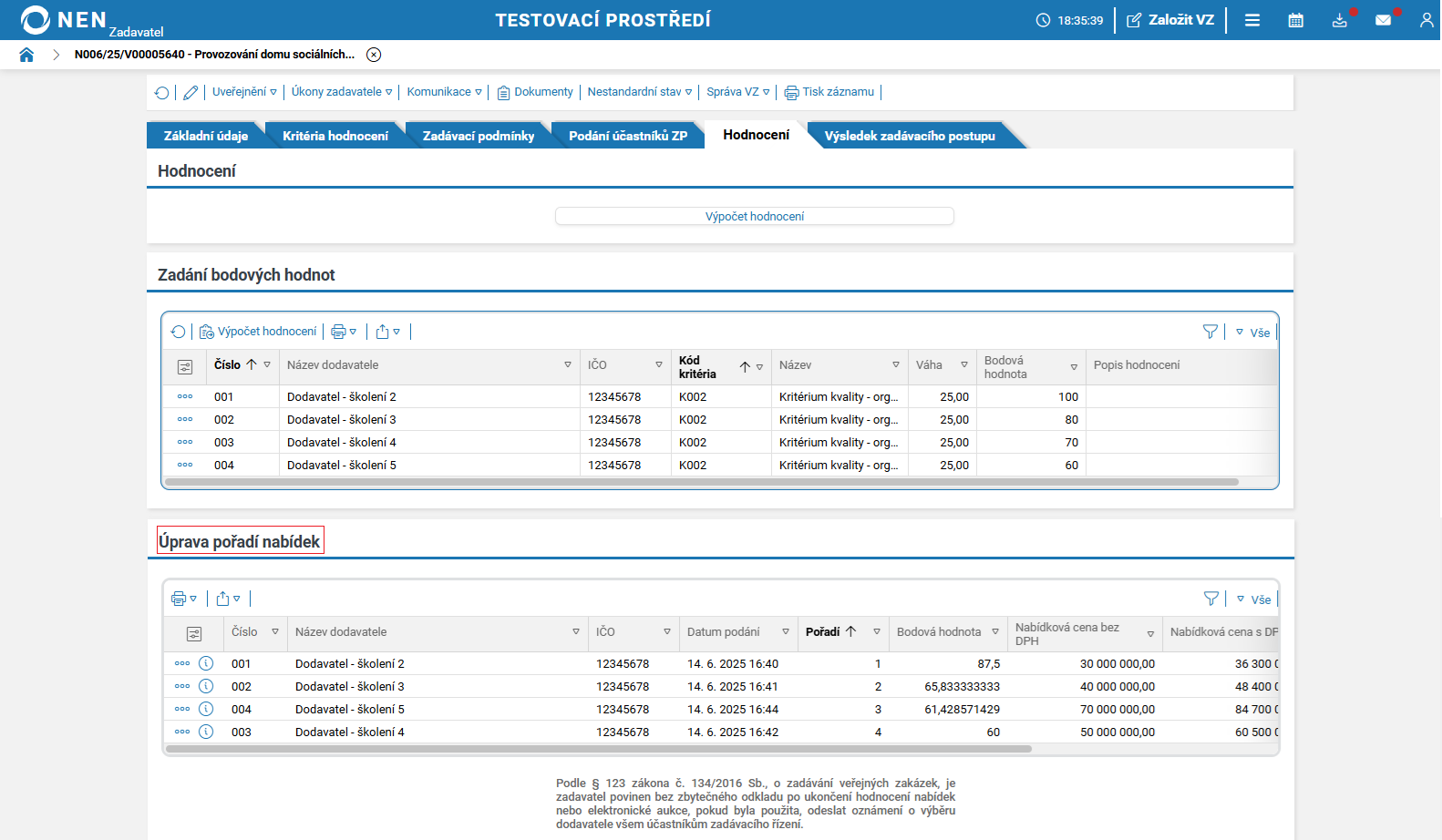The width and height of the screenshot is (1442, 840).
Task: Click horizontal scrollbar of Úprava pořadí nabídek table
Action: click(598, 749)
